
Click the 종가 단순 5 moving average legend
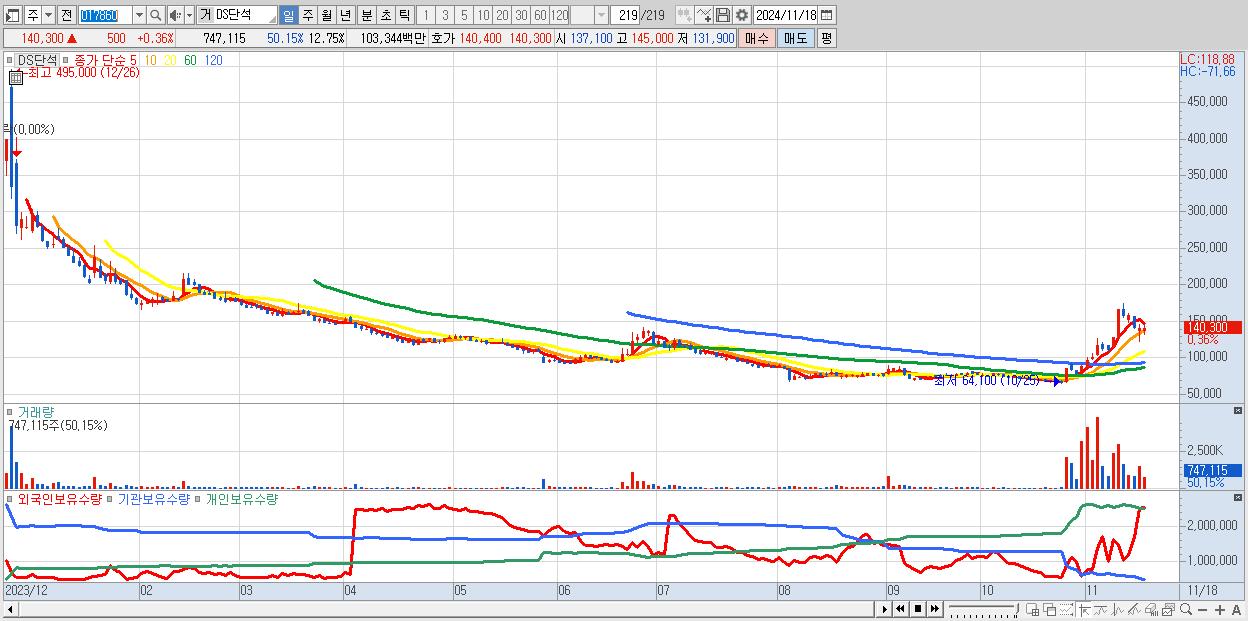[106, 60]
